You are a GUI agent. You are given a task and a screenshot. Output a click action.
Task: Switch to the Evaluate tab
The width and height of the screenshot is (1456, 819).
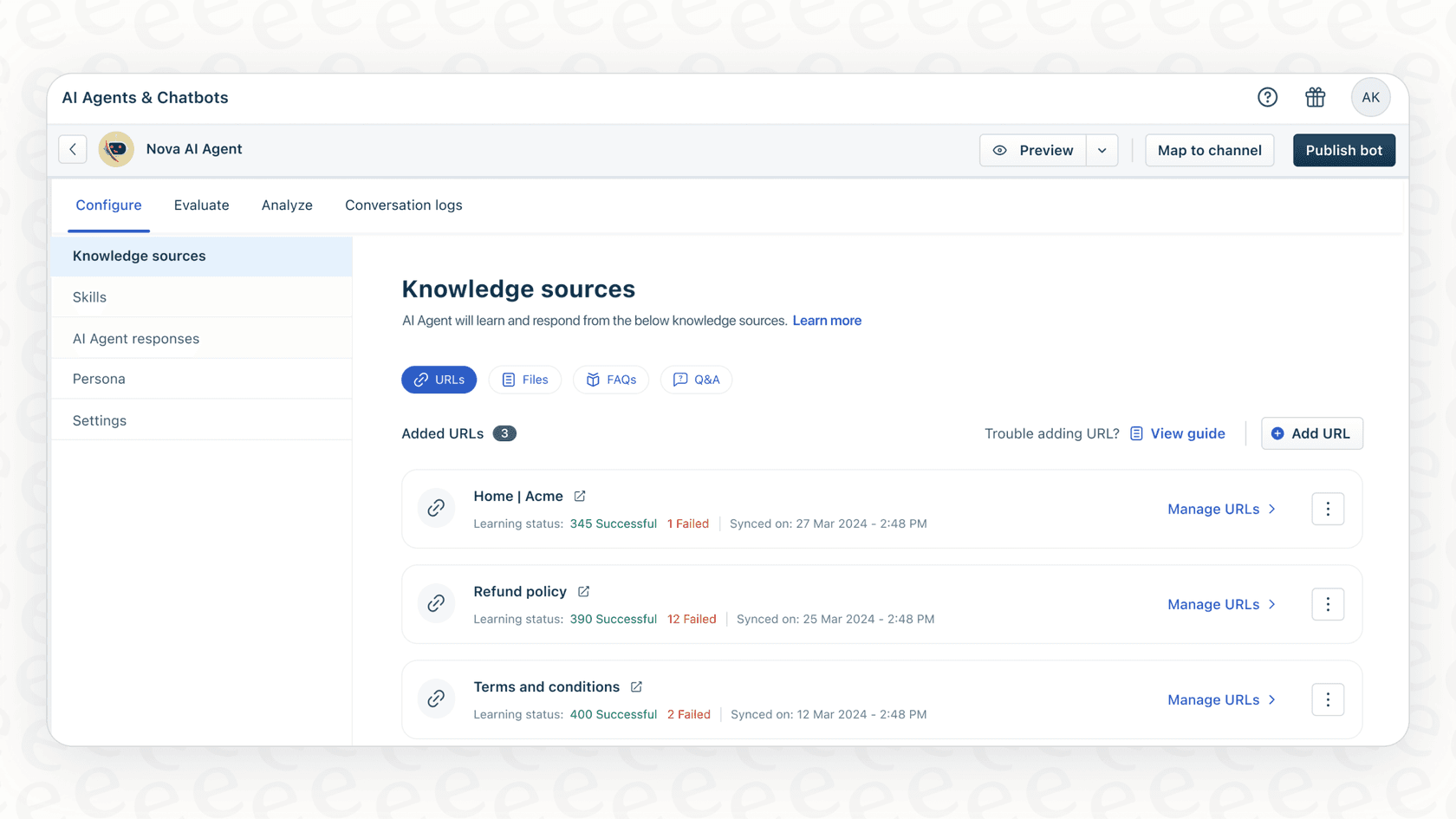click(x=201, y=205)
